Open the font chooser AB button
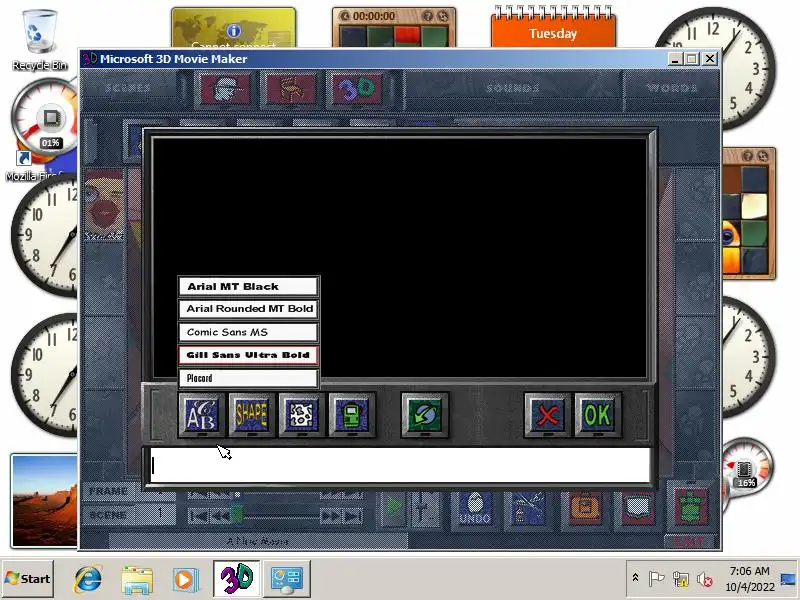800x600 pixels. tap(201, 415)
